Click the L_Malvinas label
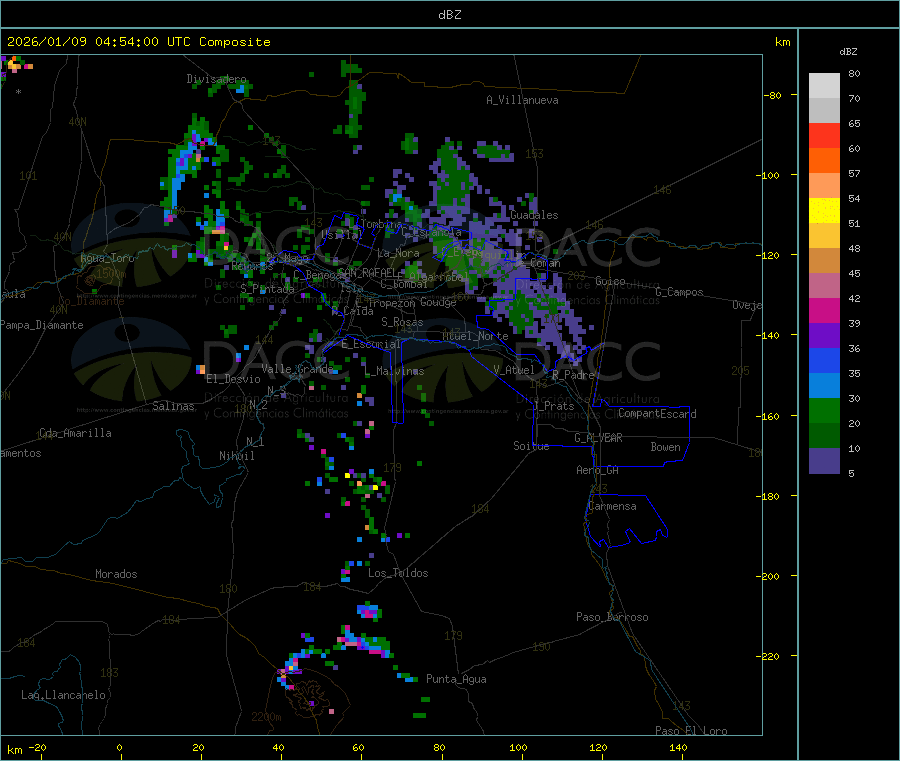This screenshot has width=900, height=761. coord(394,371)
